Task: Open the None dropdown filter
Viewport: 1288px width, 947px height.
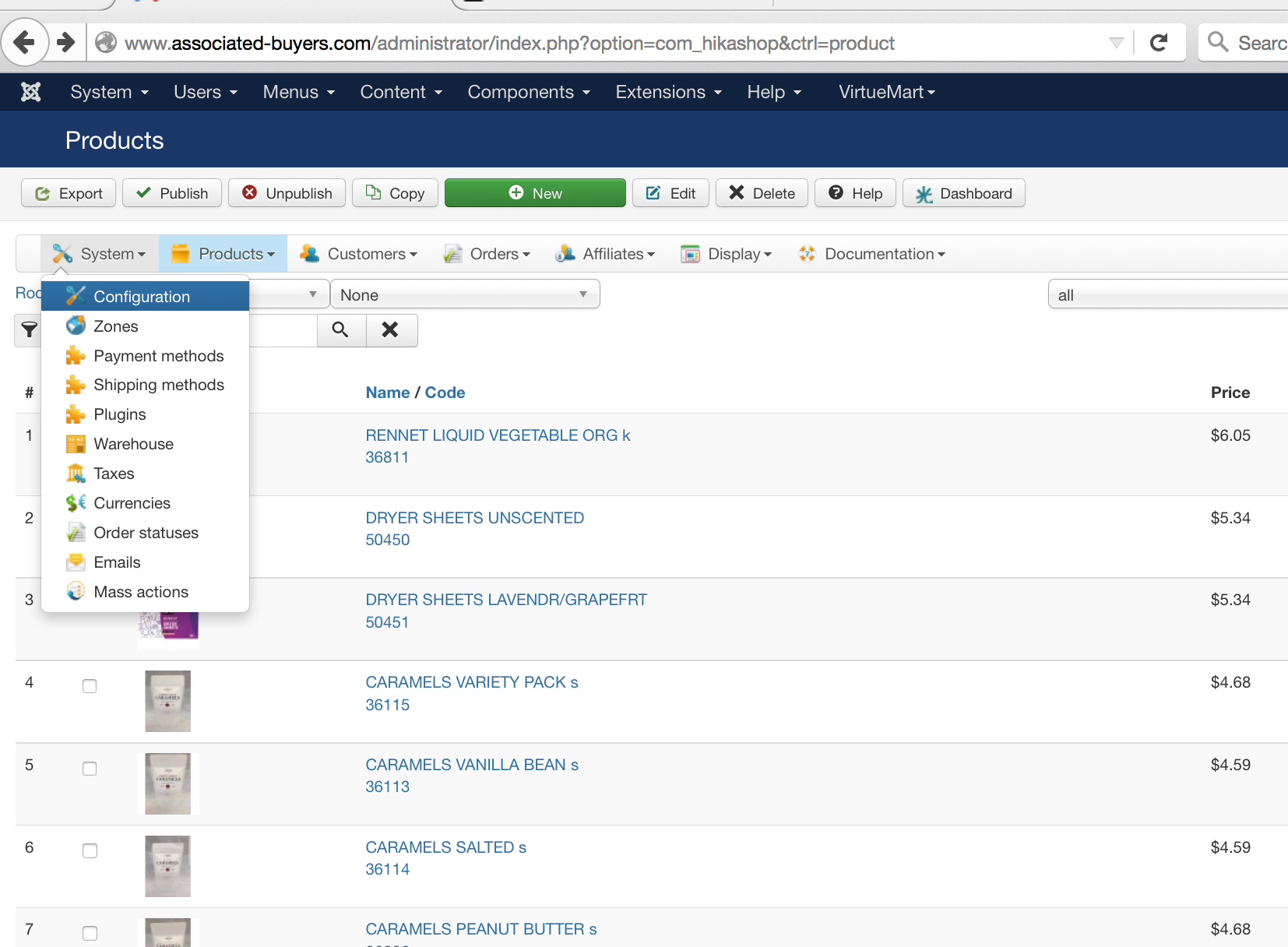Action: (x=464, y=294)
